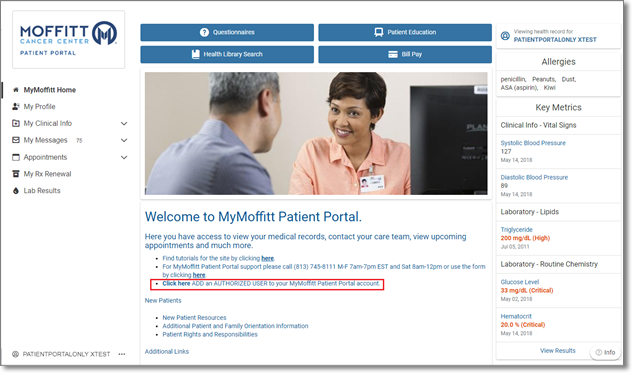This screenshot has width=634, height=375.
Task: Click 'Laboratory - Routine Chemistry' section label
Action: coord(549,264)
